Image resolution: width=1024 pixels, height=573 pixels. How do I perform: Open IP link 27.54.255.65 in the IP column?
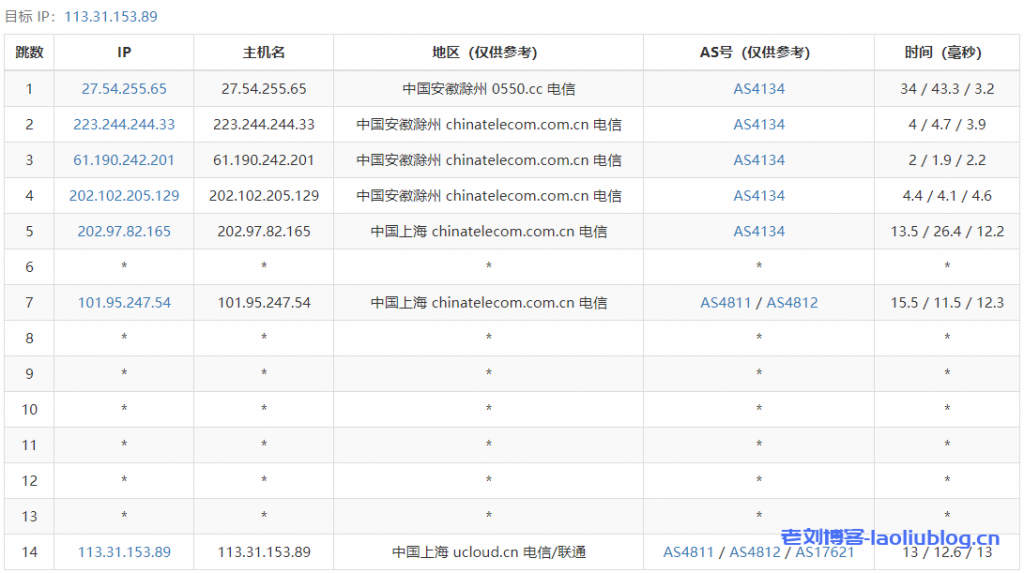pyautogui.click(x=124, y=89)
